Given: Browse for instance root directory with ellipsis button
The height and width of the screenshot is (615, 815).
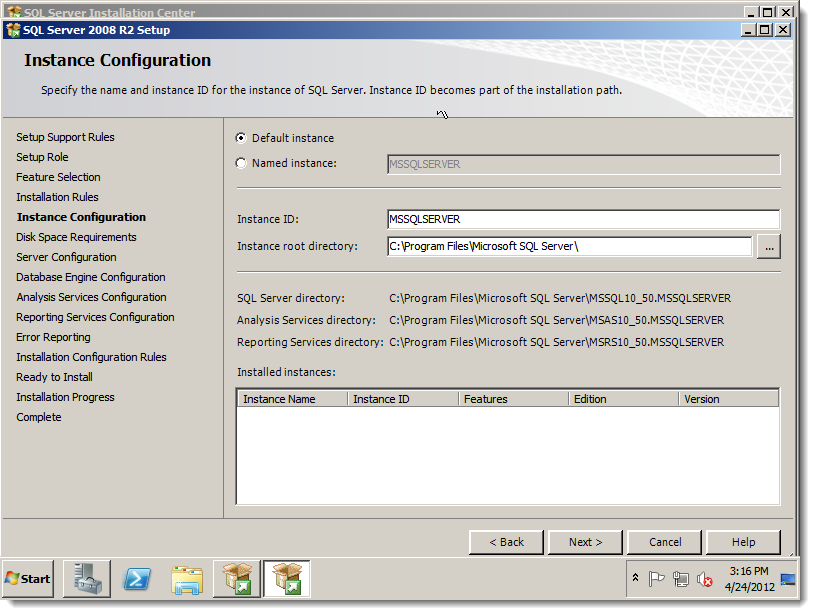Looking at the screenshot, I should [x=769, y=247].
